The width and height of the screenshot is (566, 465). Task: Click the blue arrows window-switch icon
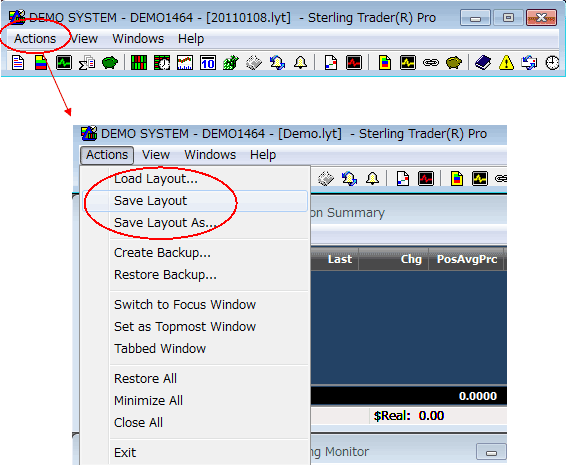tap(529, 63)
